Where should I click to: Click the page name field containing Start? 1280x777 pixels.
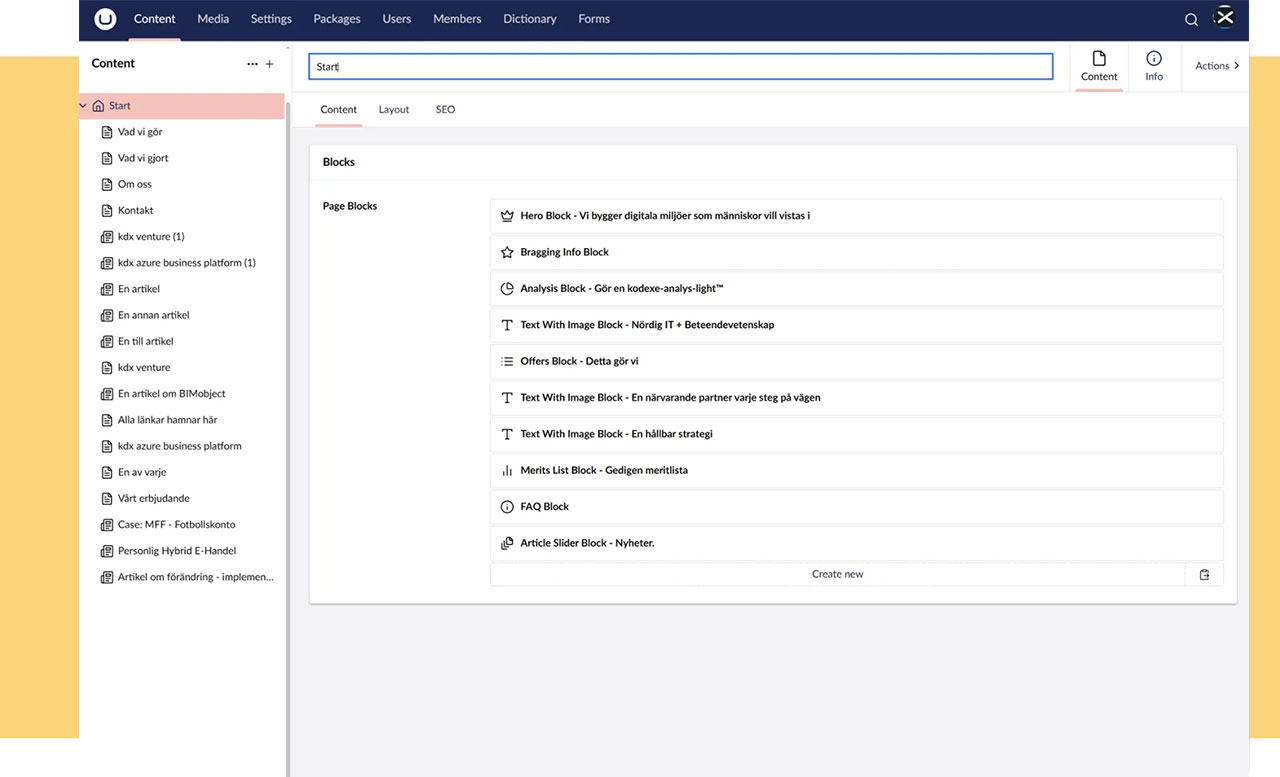pos(681,67)
